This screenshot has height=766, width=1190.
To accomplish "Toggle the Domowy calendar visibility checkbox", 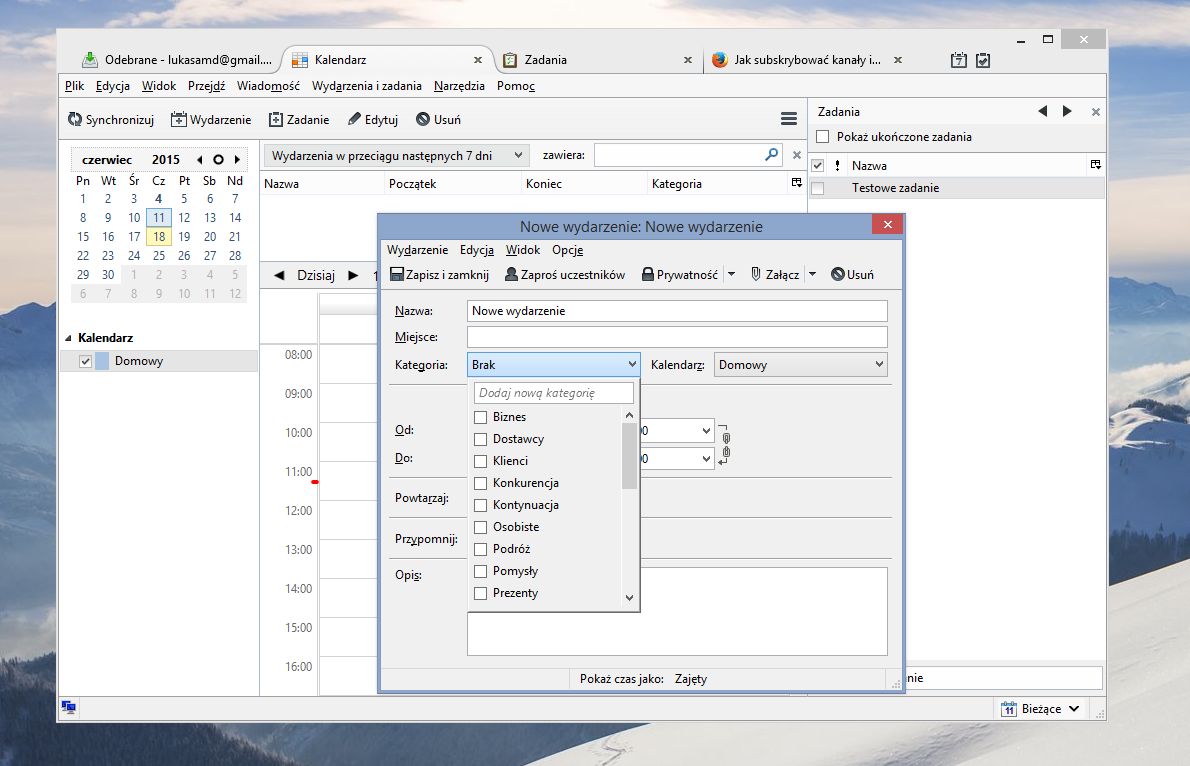I will (86, 361).
